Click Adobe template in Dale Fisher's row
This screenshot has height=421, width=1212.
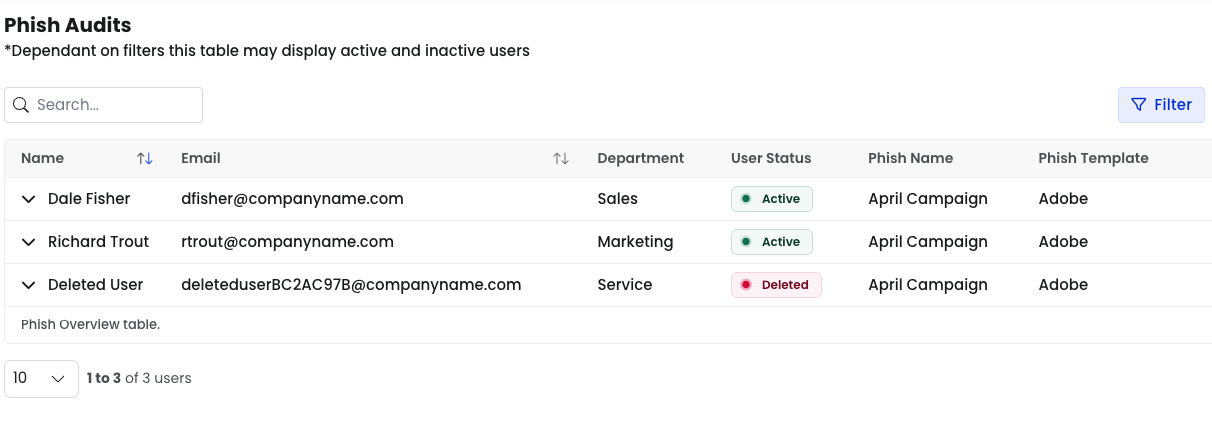[1063, 199]
